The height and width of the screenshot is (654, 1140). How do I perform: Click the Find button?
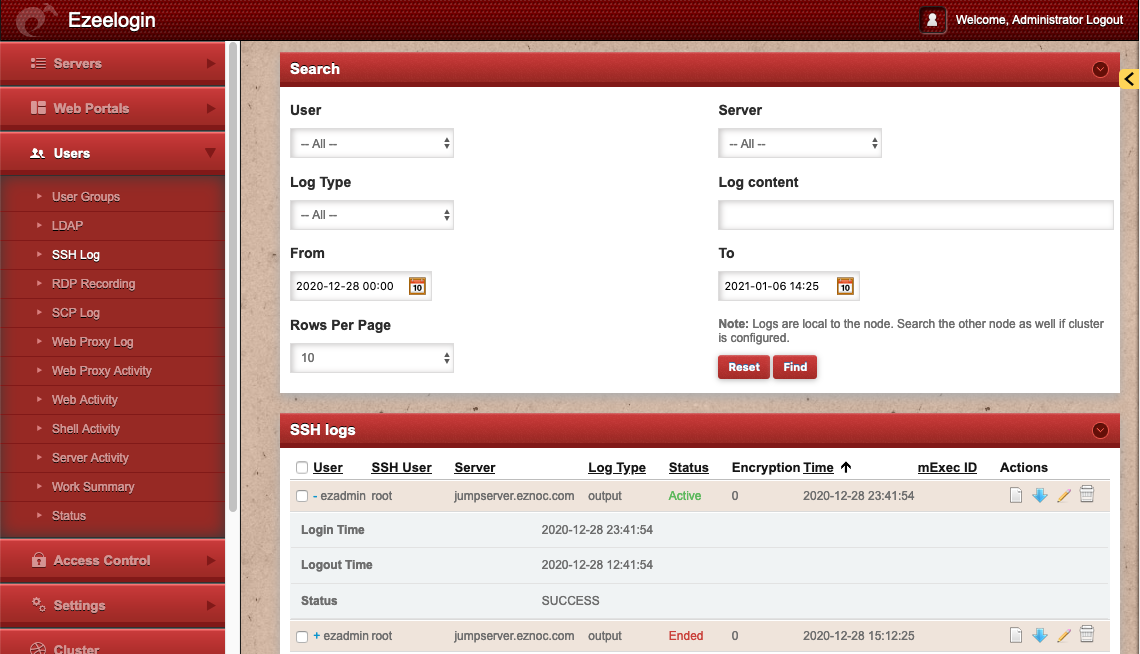pos(795,367)
